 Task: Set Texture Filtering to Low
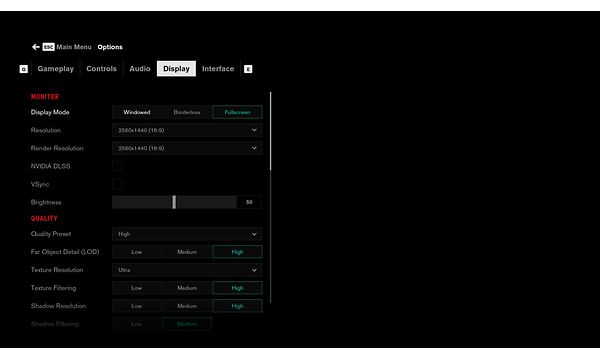[137, 288]
